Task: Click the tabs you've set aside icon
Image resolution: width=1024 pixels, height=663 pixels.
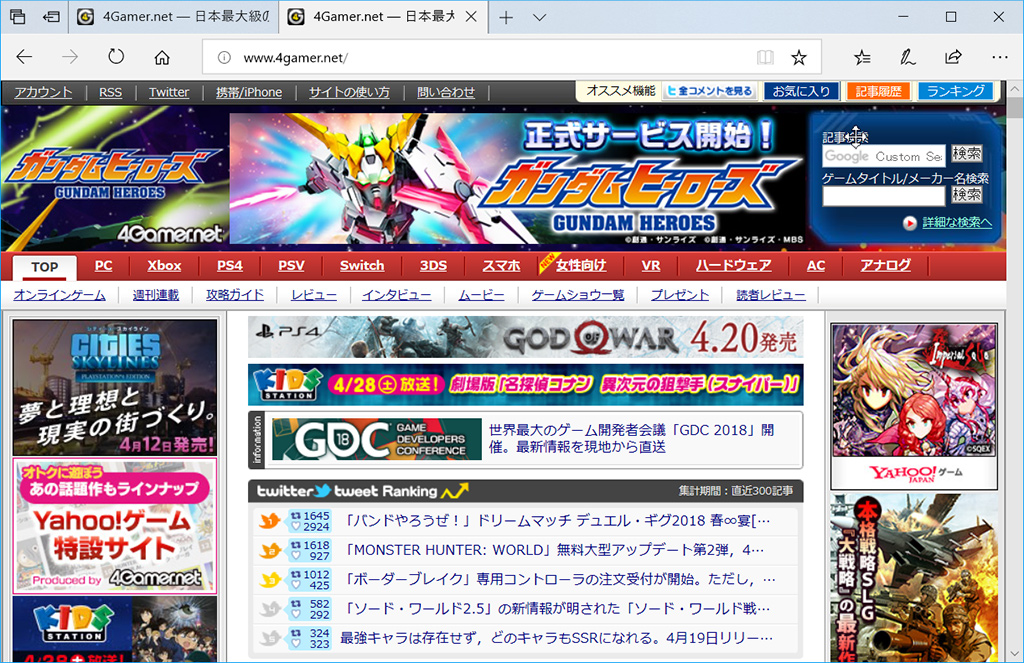Action: (x=18, y=17)
